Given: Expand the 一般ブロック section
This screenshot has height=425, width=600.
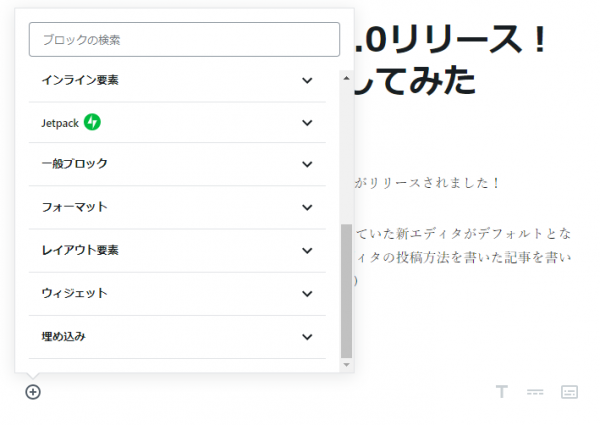Looking at the screenshot, I should click(x=177, y=164).
